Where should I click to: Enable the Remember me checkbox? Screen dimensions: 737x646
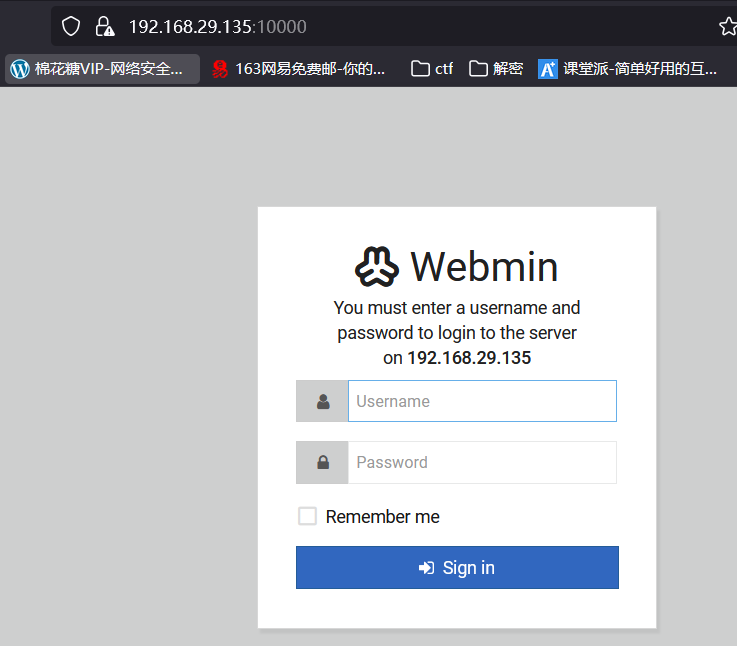[x=307, y=516]
